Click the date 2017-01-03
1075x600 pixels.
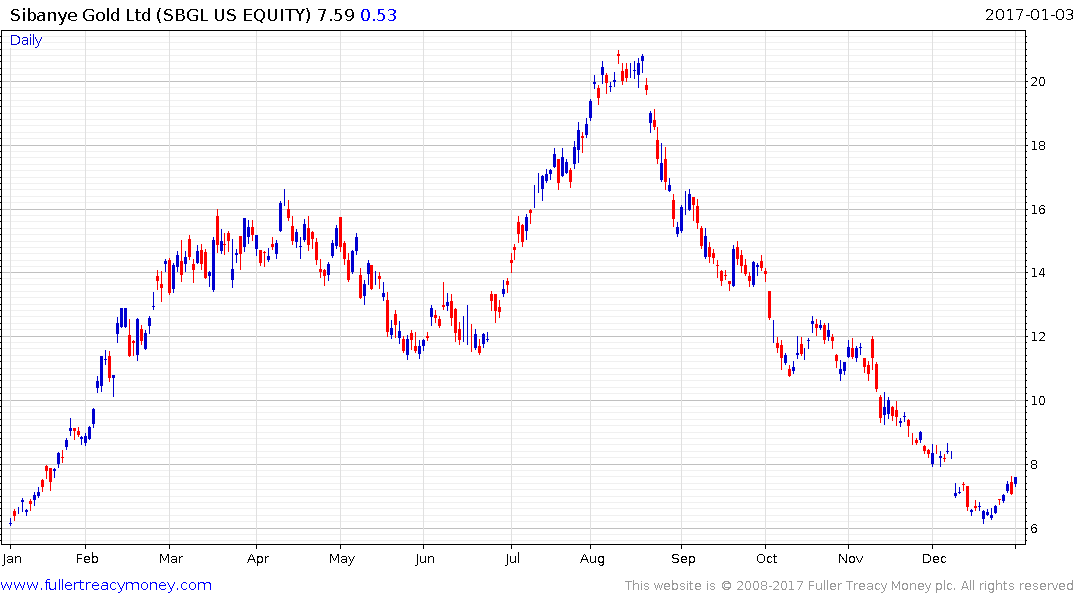point(1028,14)
